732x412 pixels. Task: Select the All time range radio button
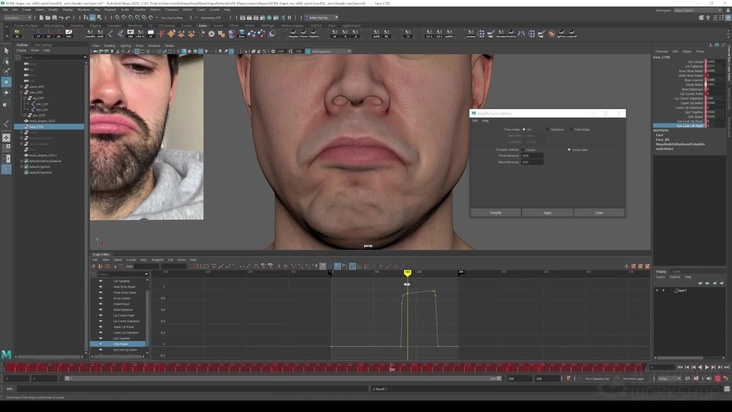(x=524, y=129)
